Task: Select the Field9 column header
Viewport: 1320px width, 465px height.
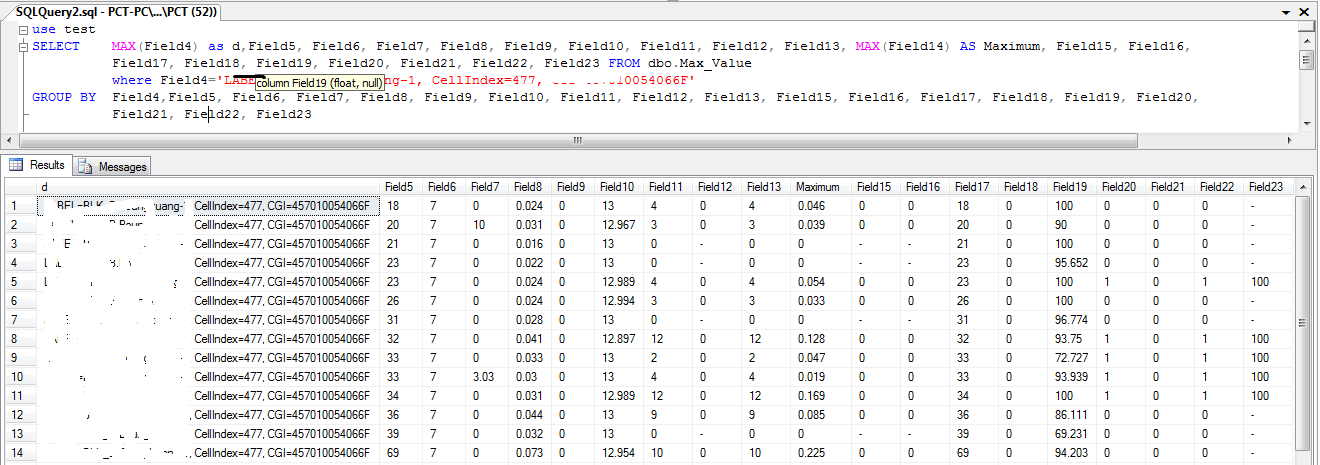Action: coord(576,187)
